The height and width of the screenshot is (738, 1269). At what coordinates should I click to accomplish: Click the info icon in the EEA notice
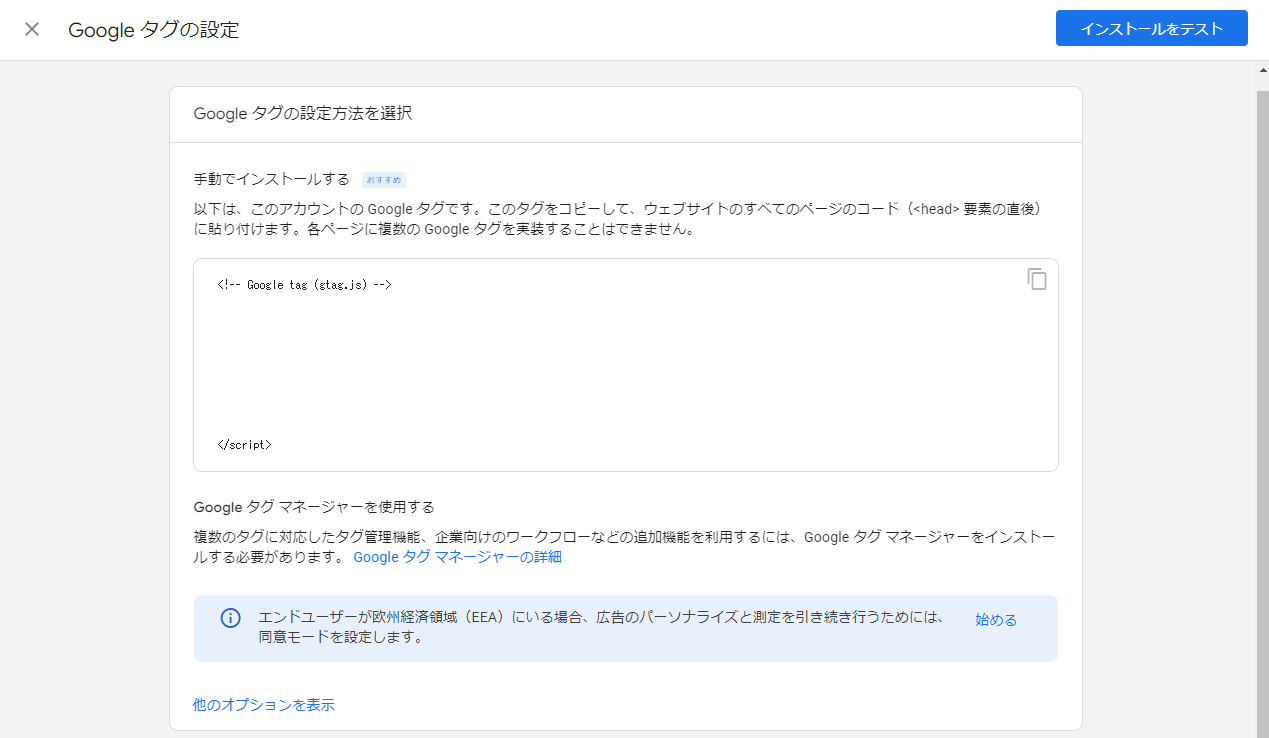pos(230,618)
